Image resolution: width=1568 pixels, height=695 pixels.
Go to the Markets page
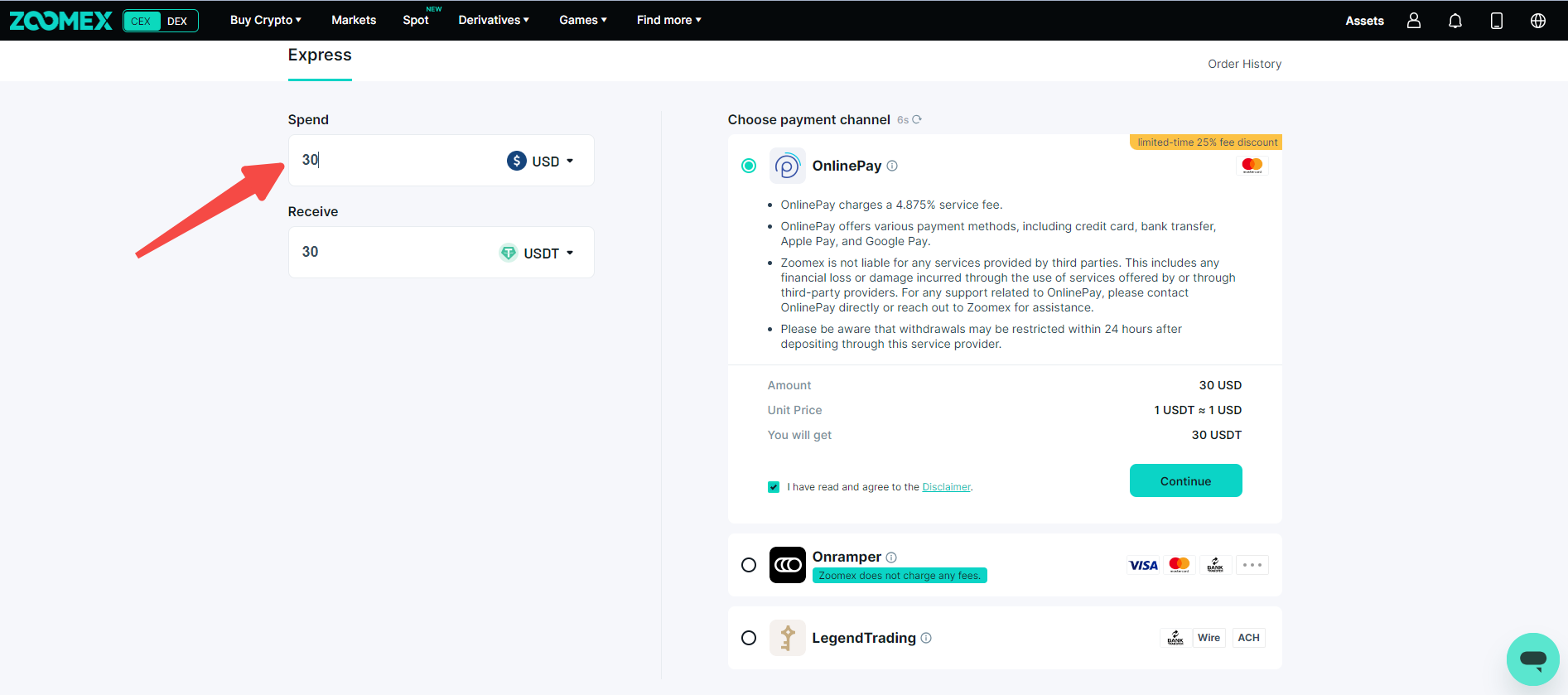(354, 20)
